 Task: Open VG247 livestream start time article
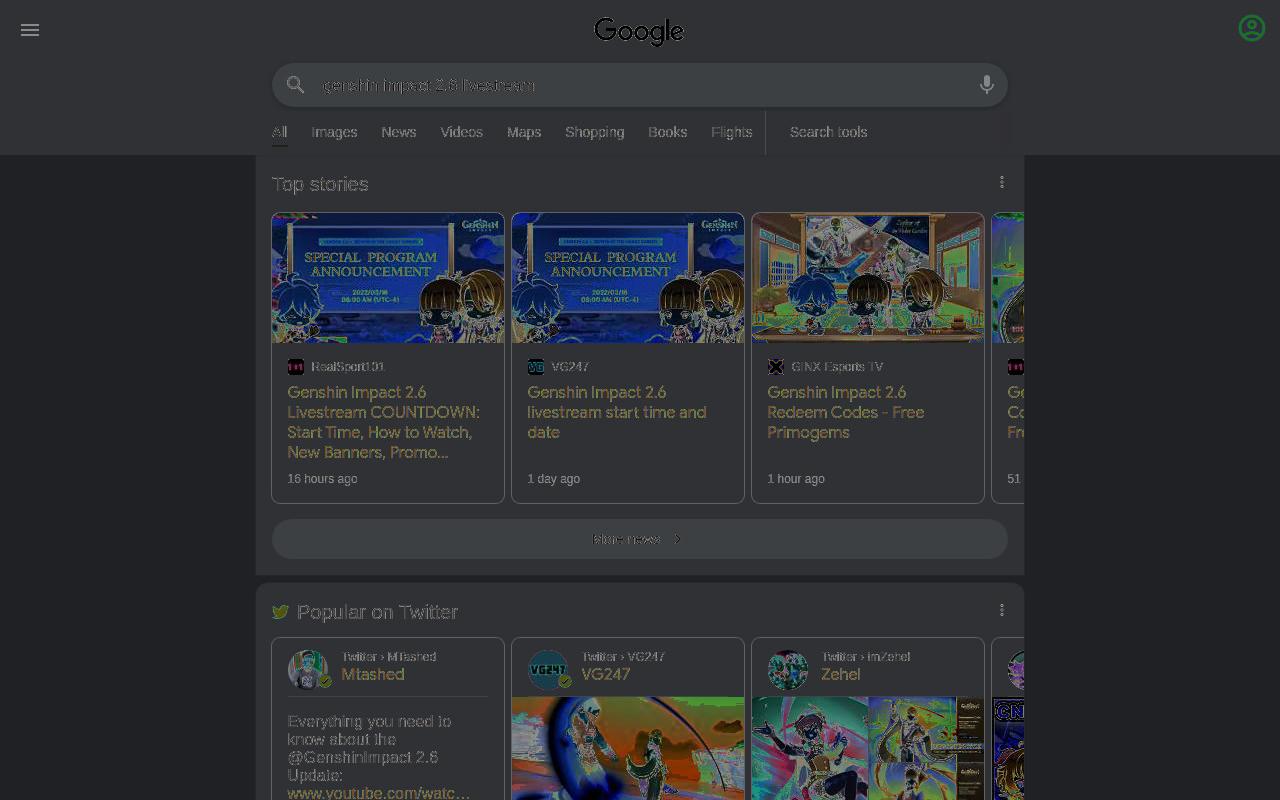[617, 412]
